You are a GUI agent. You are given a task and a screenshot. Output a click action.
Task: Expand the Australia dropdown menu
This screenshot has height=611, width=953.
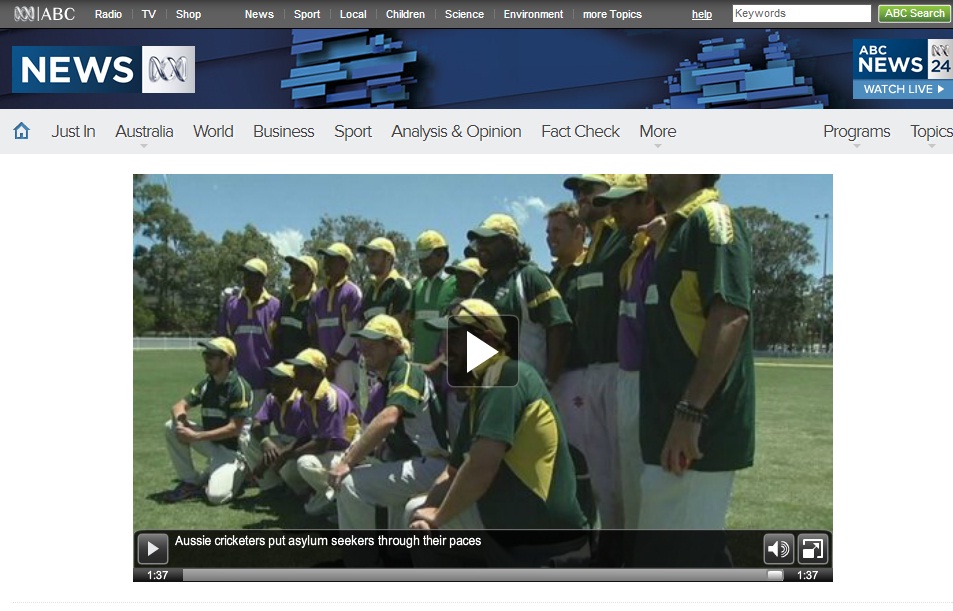144,132
